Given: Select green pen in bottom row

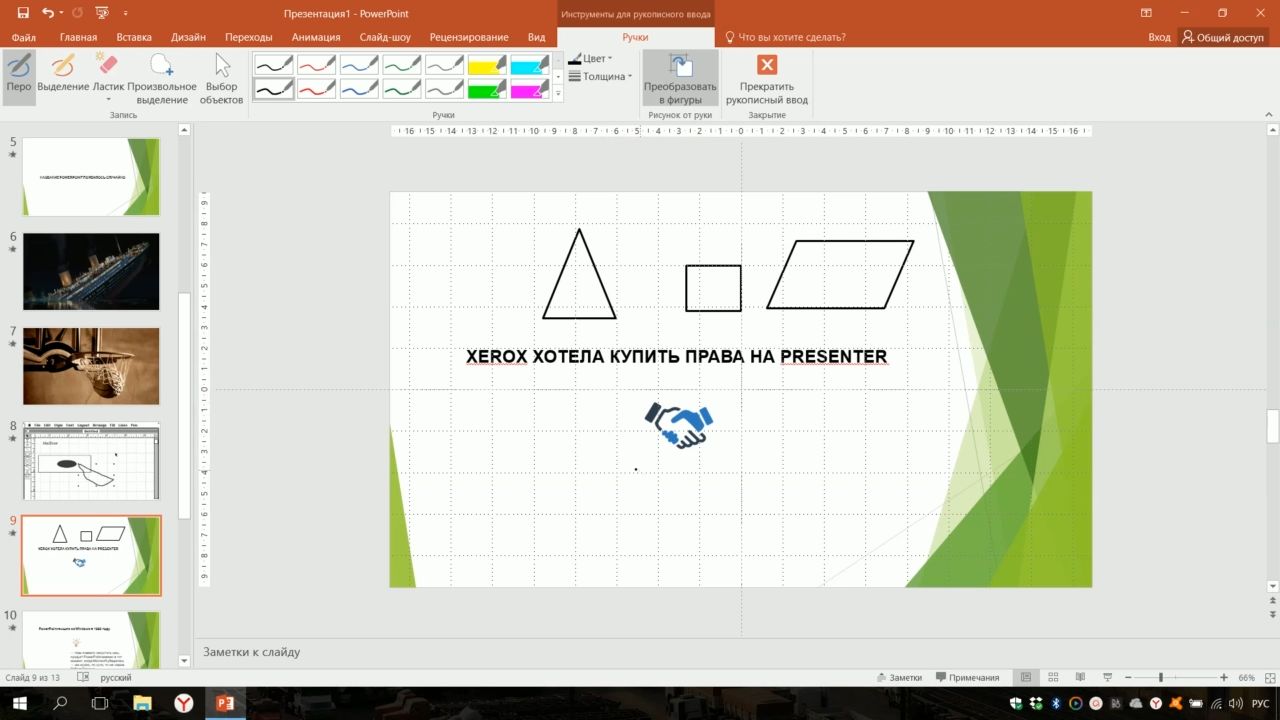Looking at the screenshot, I should pos(402,89).
